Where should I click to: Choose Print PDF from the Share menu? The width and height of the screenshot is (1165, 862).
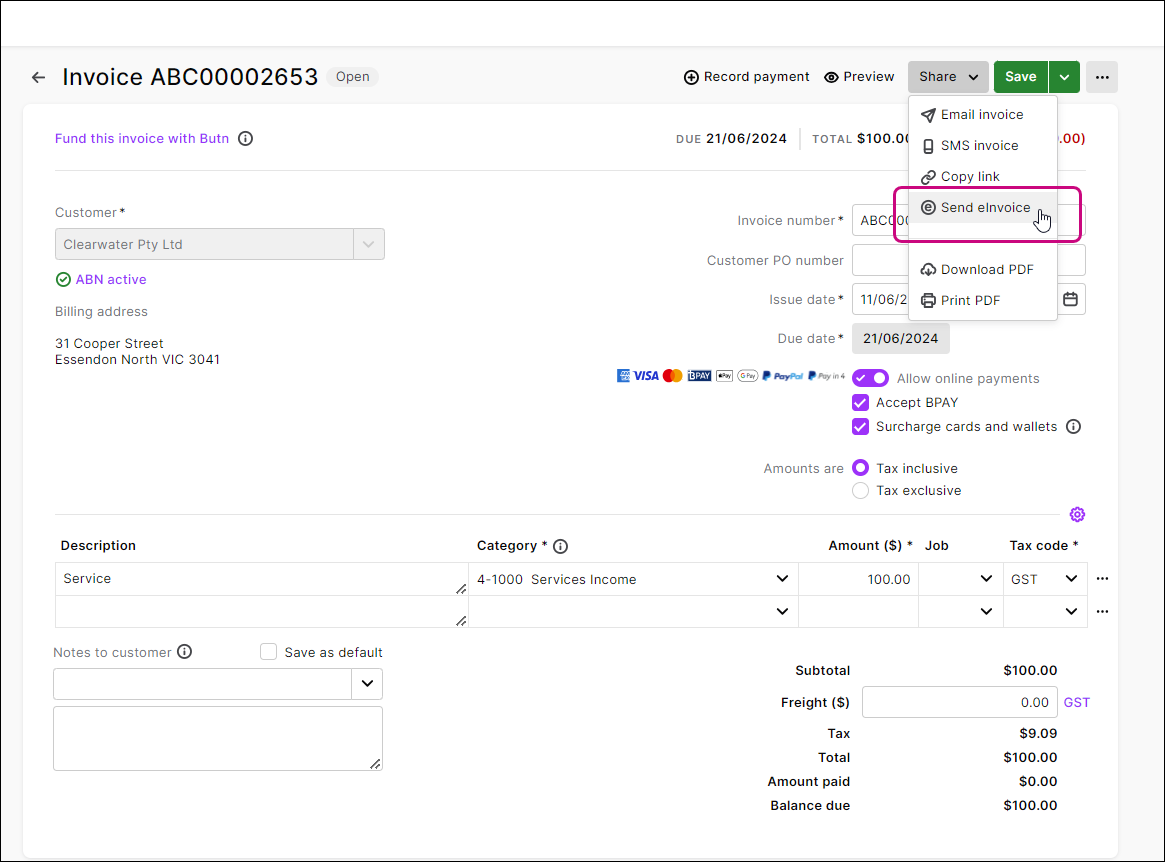tap(959, 300)
